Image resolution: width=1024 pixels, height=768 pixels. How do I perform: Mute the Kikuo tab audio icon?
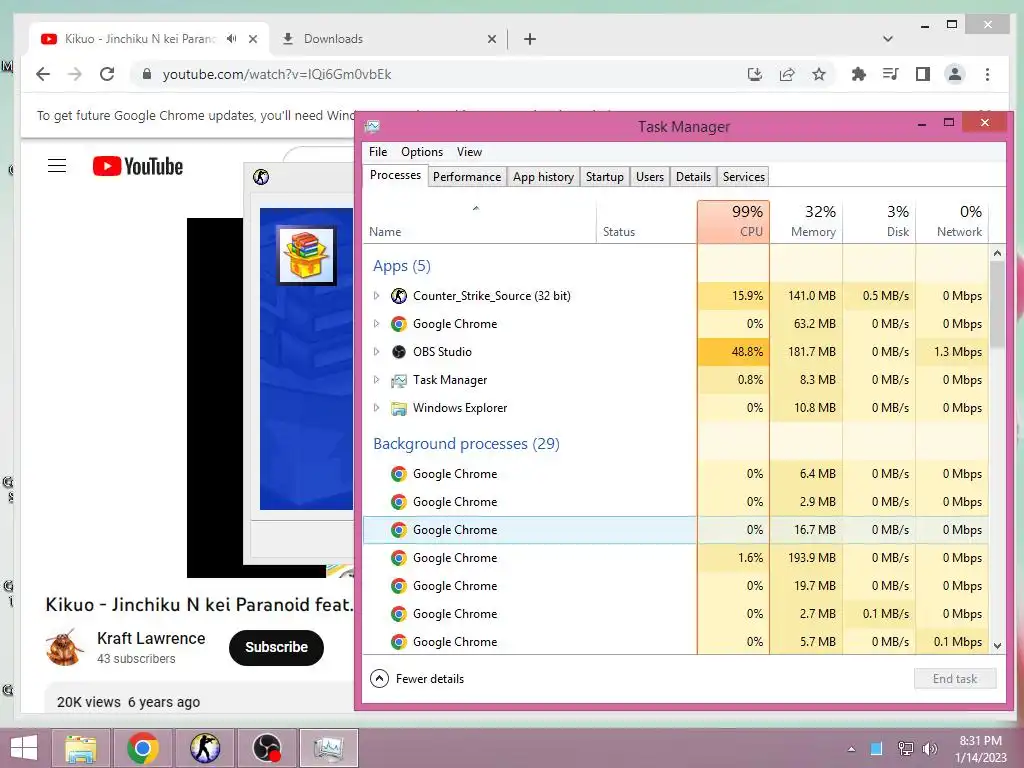pos(232,39)
